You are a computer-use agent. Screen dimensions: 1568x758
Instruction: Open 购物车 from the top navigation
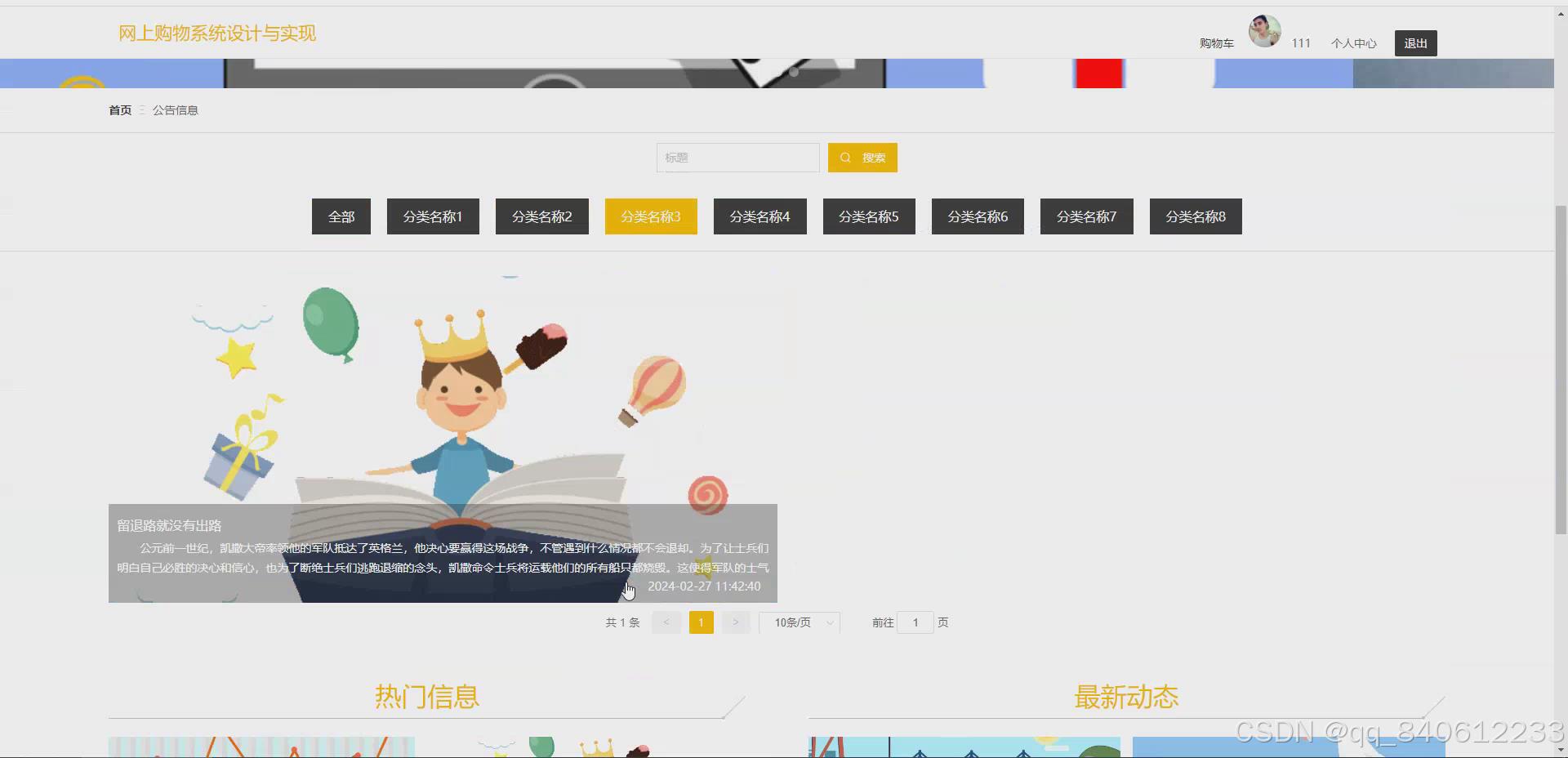(1216, 43)
